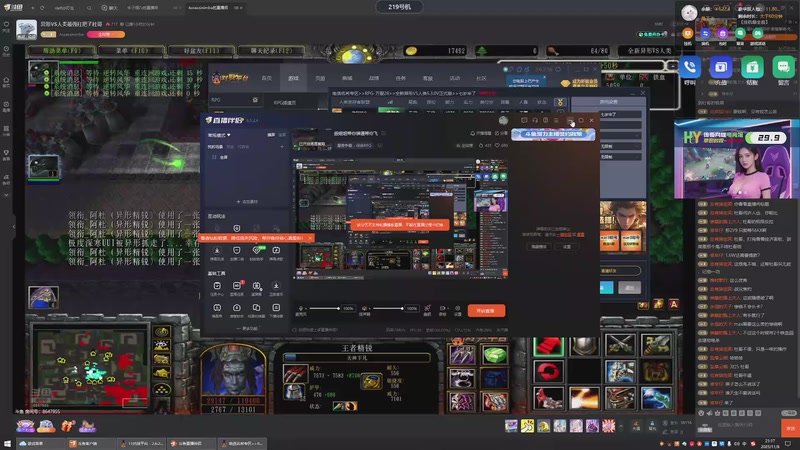The image size is (800, 450).
Task: Open the hamburger menu in live companion title bar
Action: (x=556, y=120)
